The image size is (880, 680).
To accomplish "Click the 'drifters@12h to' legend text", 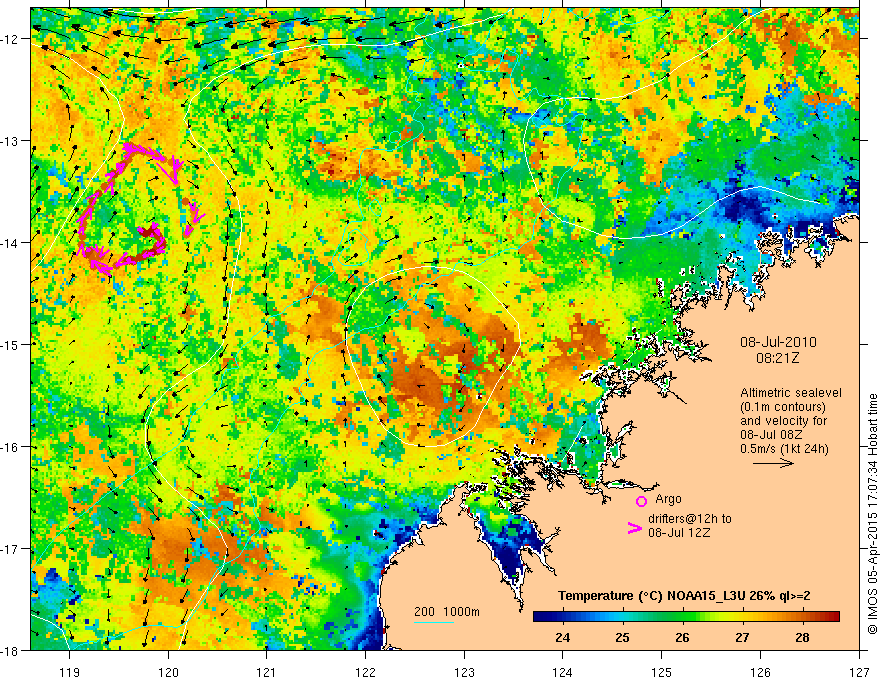I will click(x=690, y=518).
